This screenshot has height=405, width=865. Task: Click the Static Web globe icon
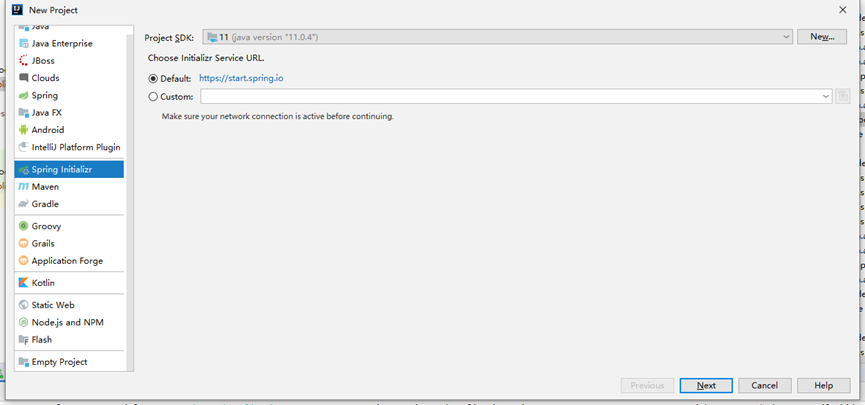pyautogui.click(x=23, y=305)
